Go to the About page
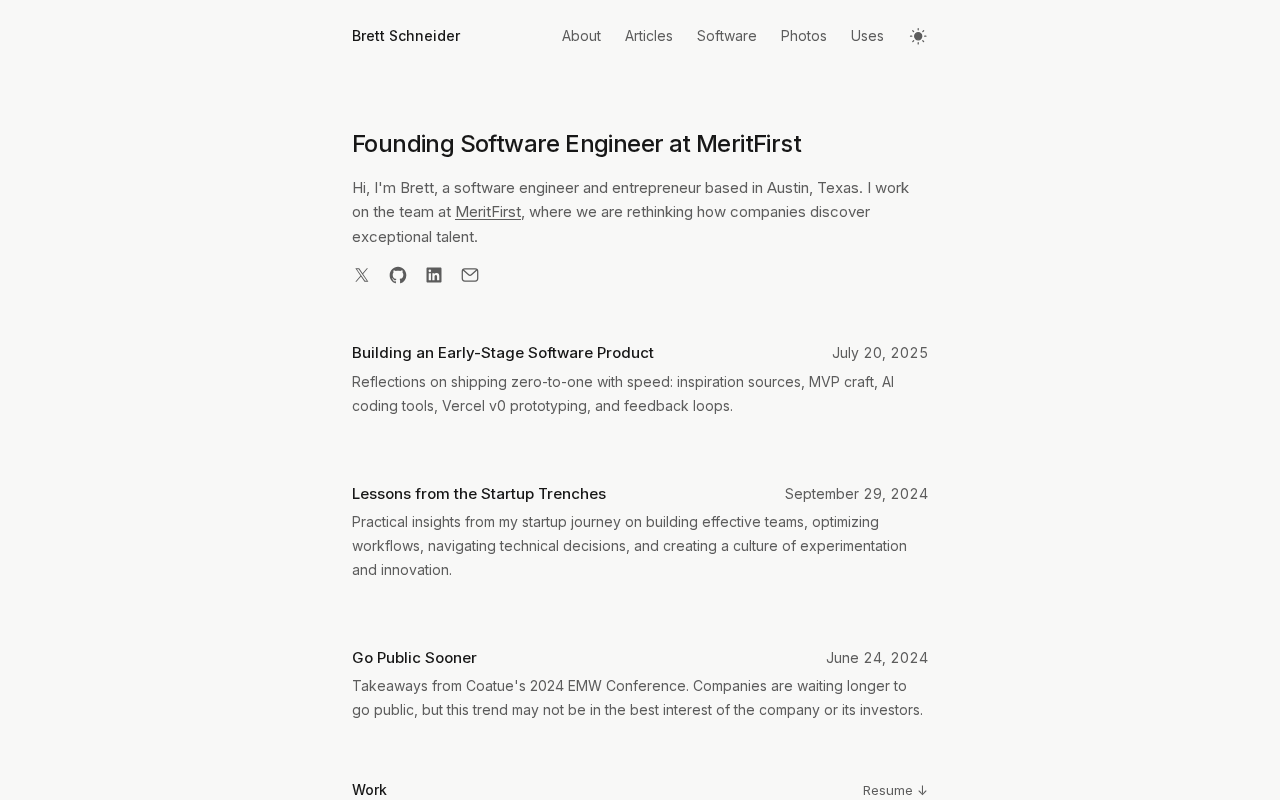The width and height of the screenshot is (1280, 800). 581,36
